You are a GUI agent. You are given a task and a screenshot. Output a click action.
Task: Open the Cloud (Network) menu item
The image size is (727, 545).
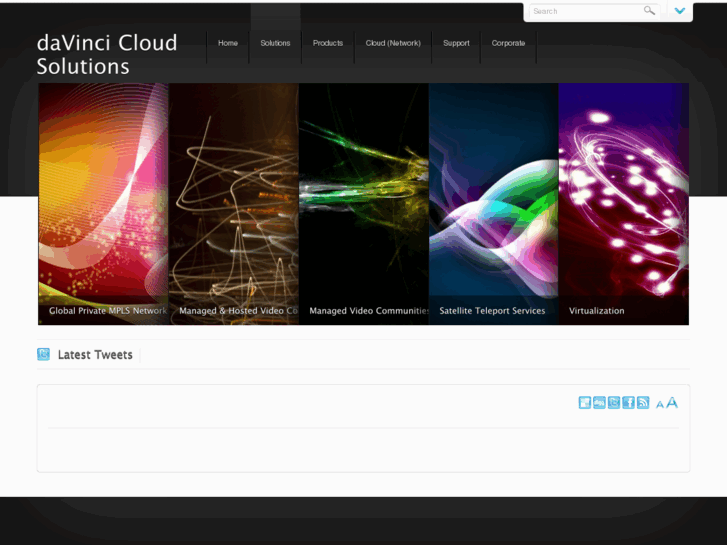click(393, 43)
